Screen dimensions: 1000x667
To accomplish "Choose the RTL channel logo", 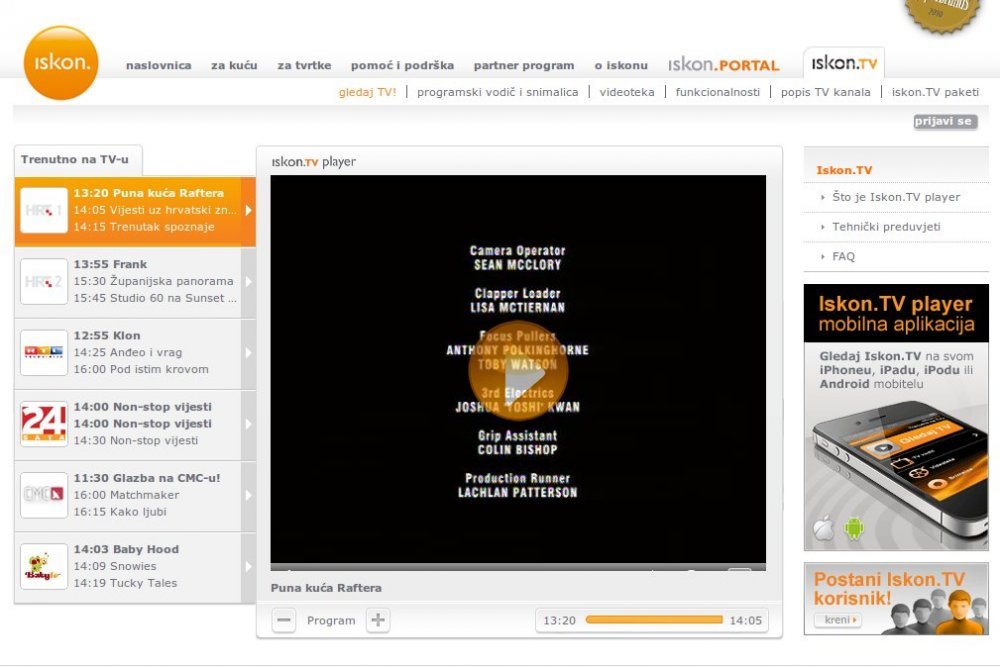I will (x=43, y=353).
